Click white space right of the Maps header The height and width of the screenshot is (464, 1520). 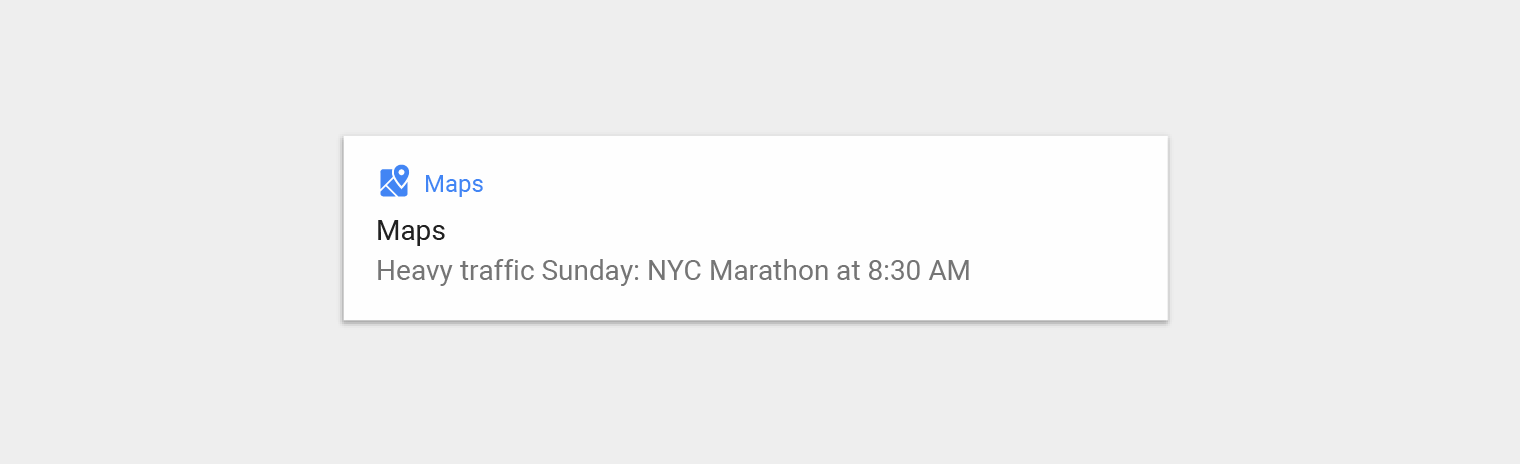click(820, 184)
